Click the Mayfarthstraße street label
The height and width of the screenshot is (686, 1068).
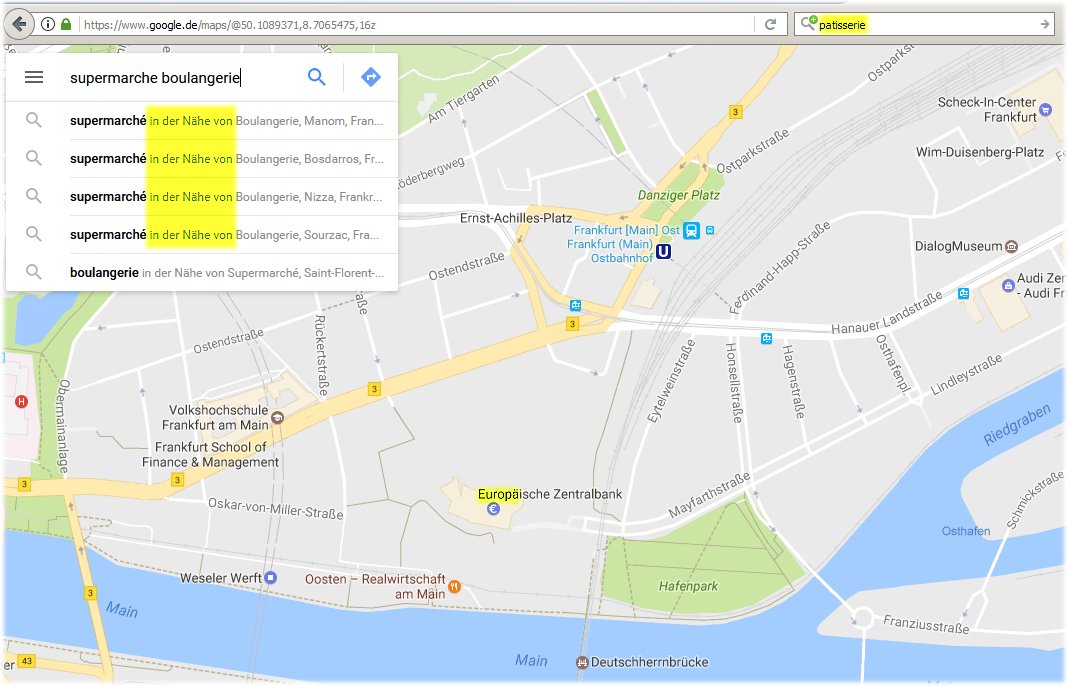[x=709, y=495]
